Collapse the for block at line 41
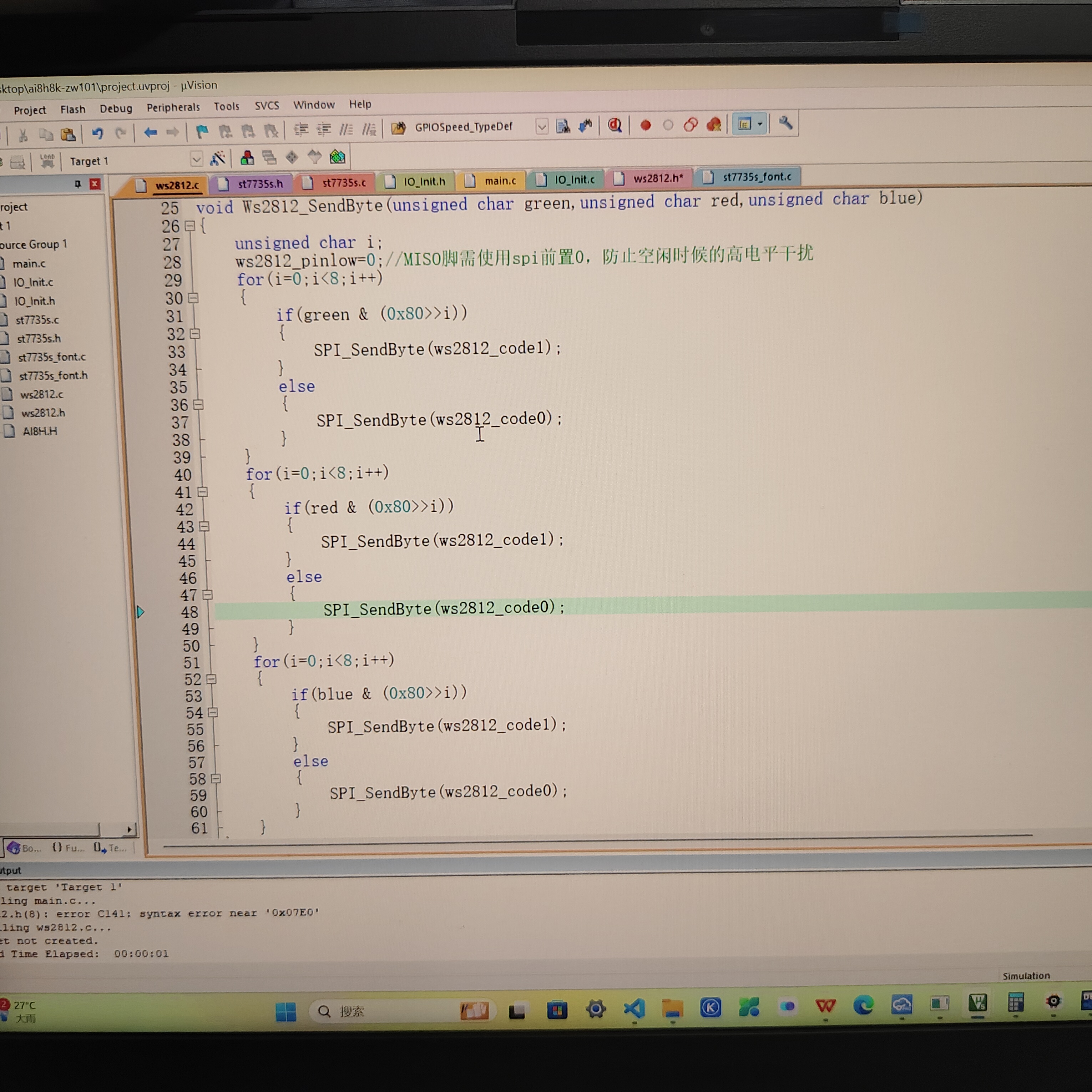 point(202,492)
